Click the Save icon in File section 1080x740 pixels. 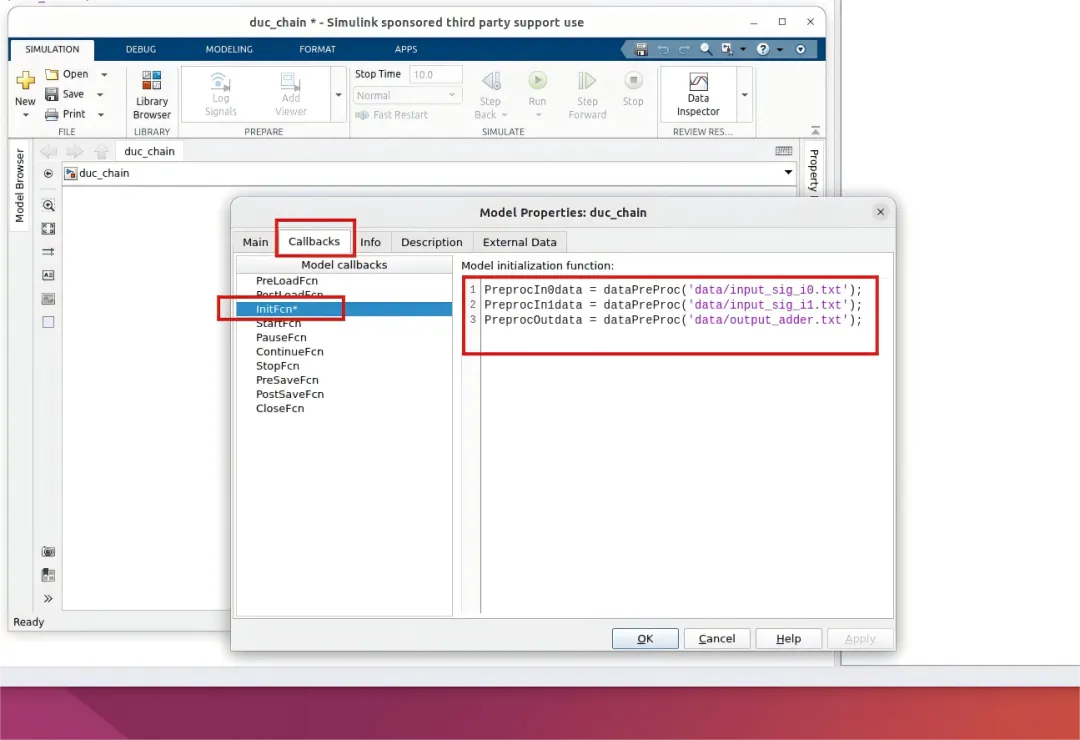coord(52,94)
